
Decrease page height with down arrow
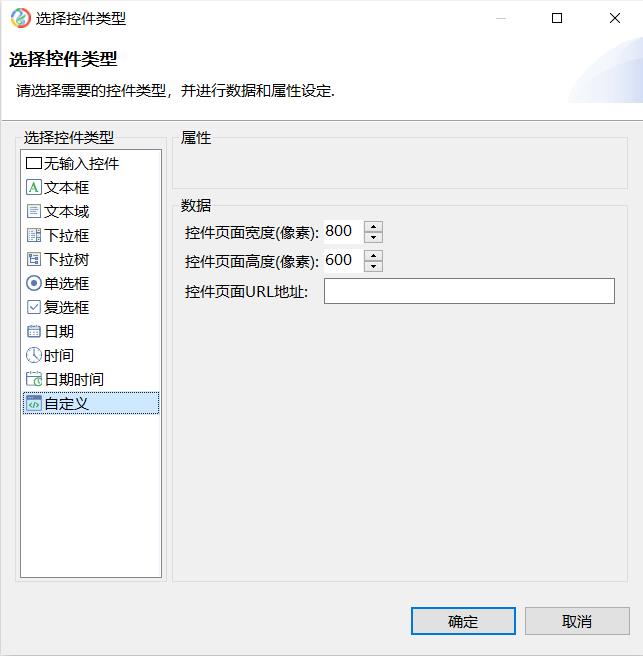[373, 266]
